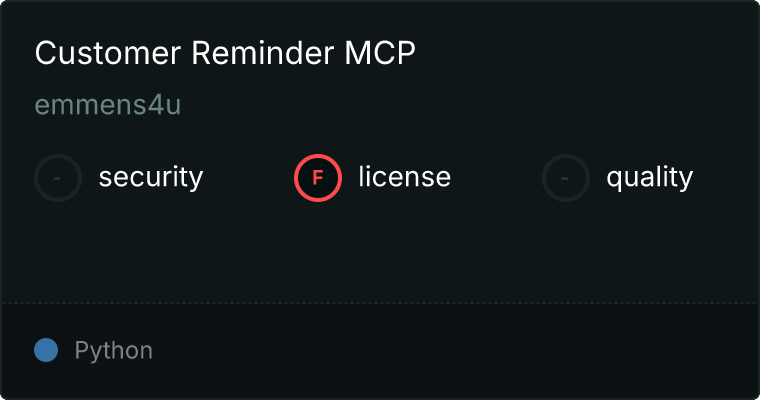Select the security label text

pos(151,178)
